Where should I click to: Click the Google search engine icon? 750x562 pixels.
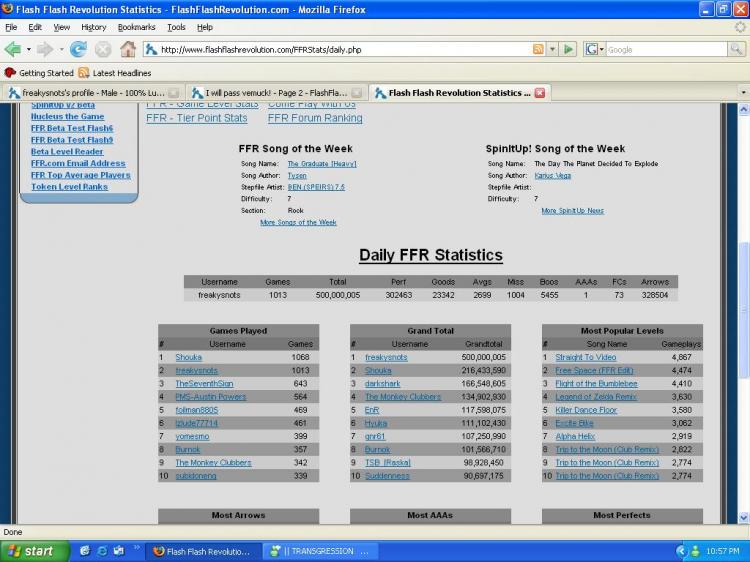pos(592,49)
